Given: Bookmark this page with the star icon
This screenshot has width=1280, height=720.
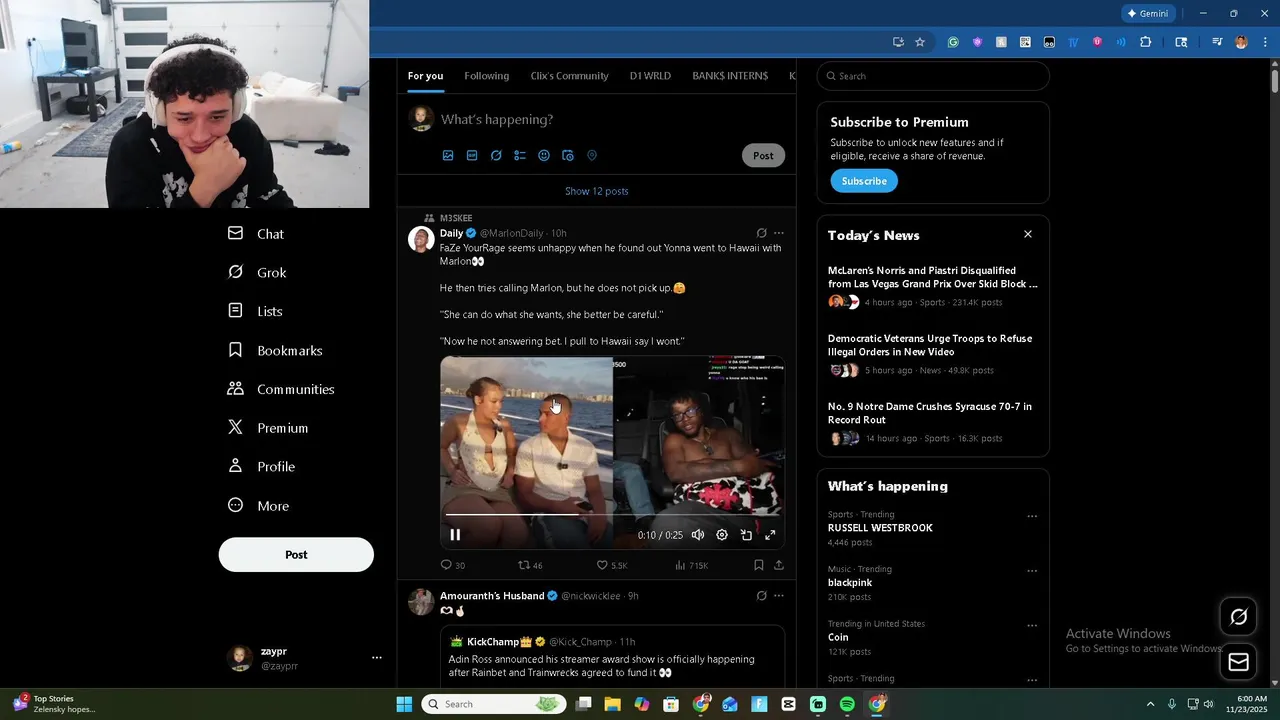Looking at the screenshot, I should [920, 42].
